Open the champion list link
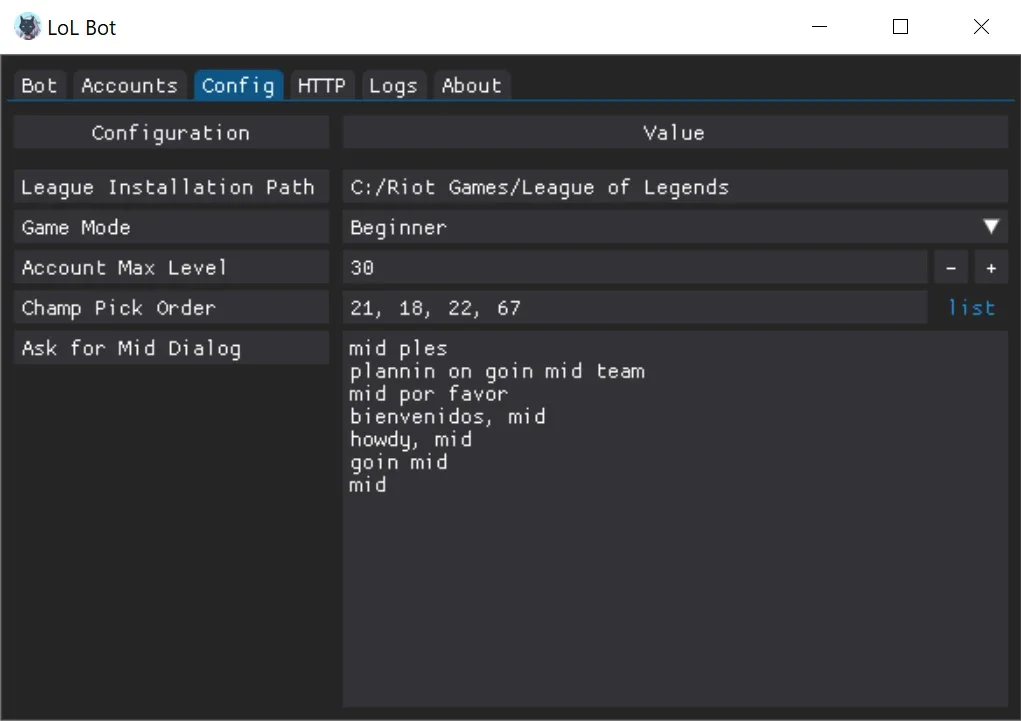1021x721 pixels. pyautogui.click(x=972, y=307)
